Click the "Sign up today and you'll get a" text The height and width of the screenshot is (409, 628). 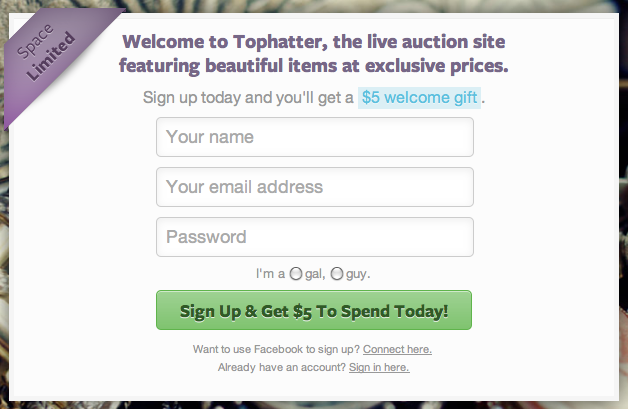point(248,99)
